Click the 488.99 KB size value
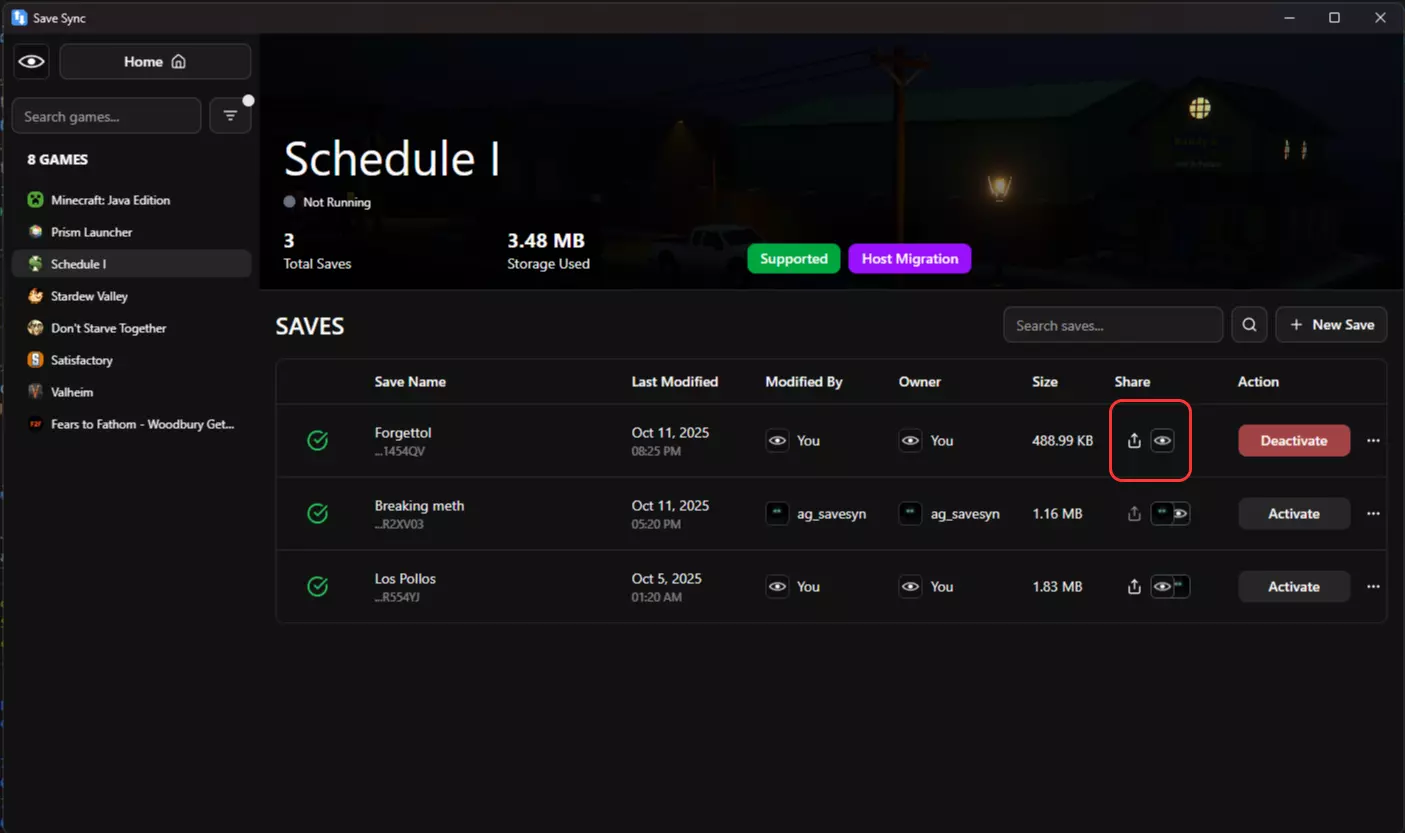The image size is (1405, 833). [x=1063, y=441]
